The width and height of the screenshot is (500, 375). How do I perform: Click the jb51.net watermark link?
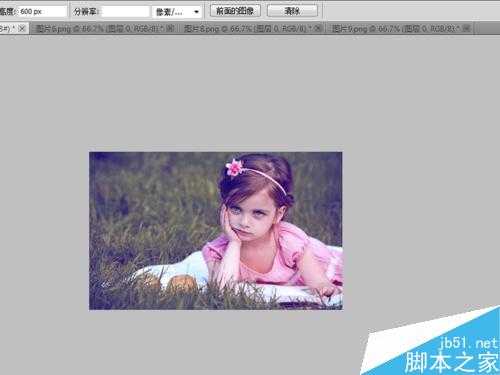tap(469, 343)
